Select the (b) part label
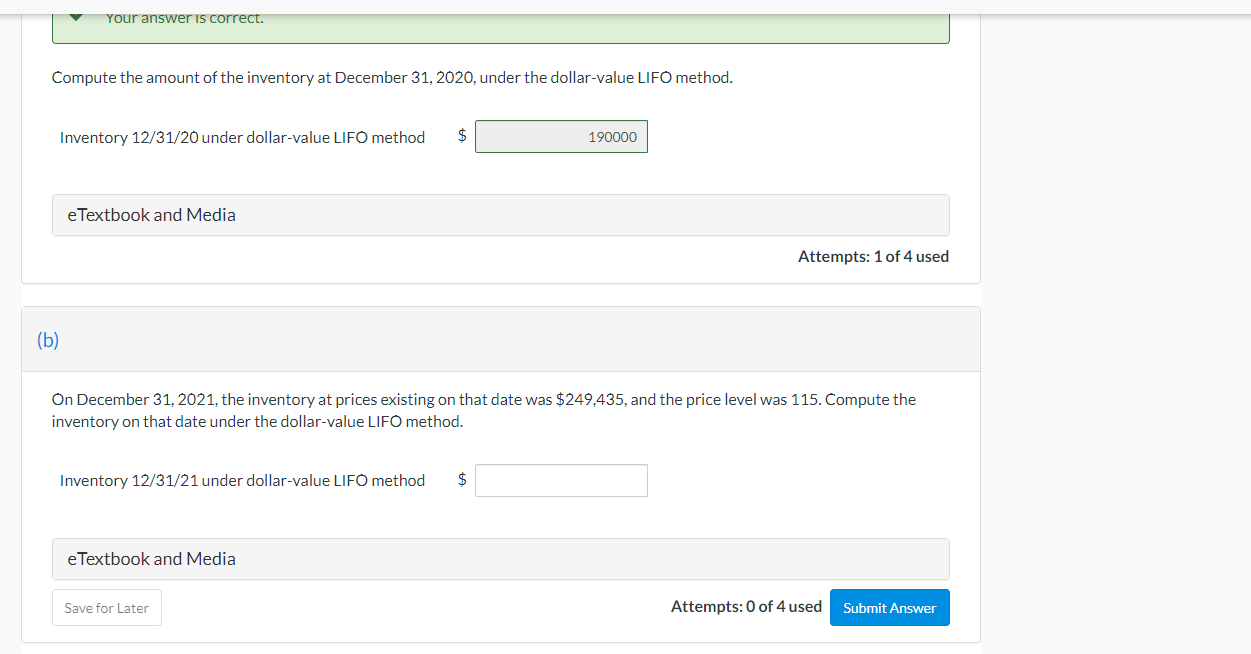 pyautogui.click(x=48, y=340)
